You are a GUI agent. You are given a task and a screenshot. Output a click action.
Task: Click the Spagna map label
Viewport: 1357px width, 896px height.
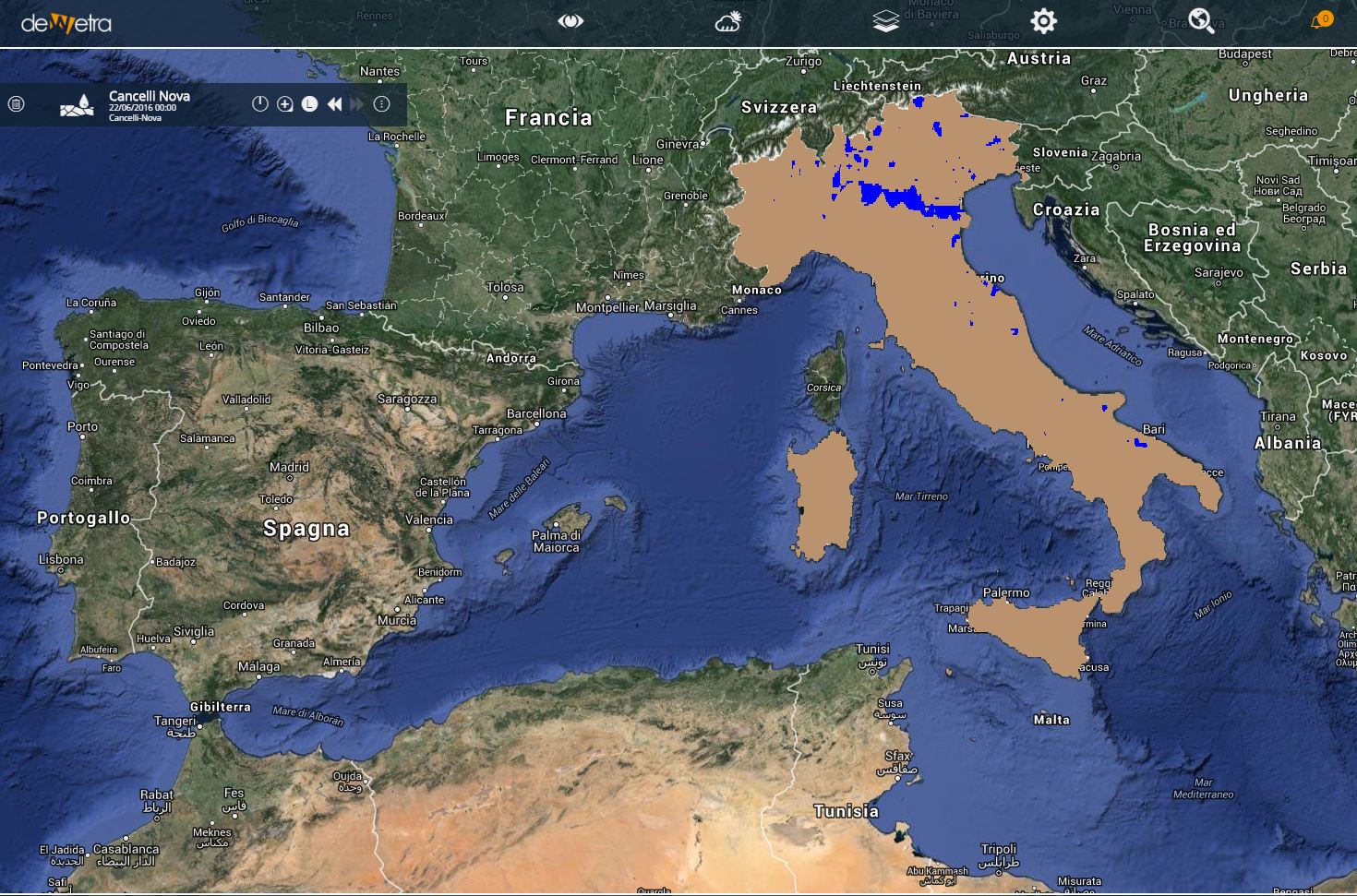point(306,529)
